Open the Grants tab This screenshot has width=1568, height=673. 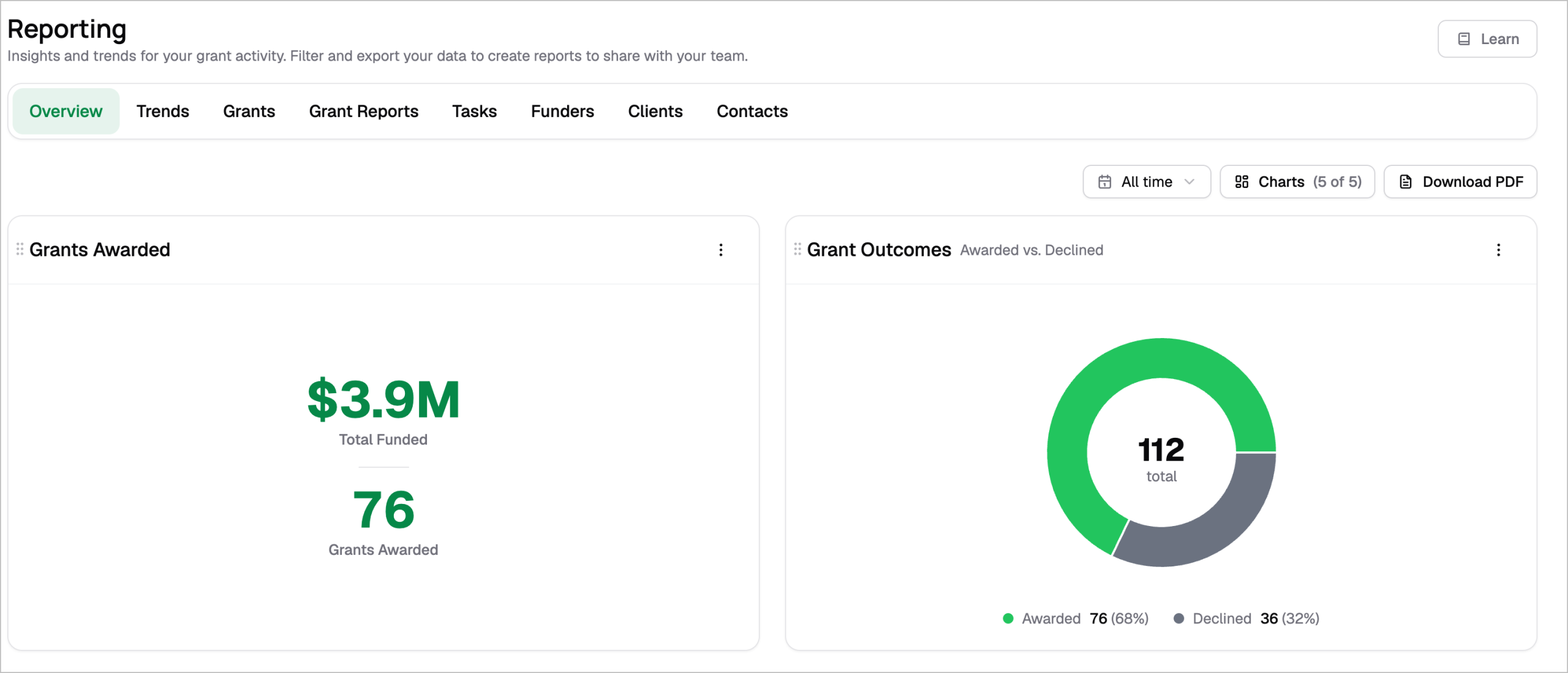[249, 111]
